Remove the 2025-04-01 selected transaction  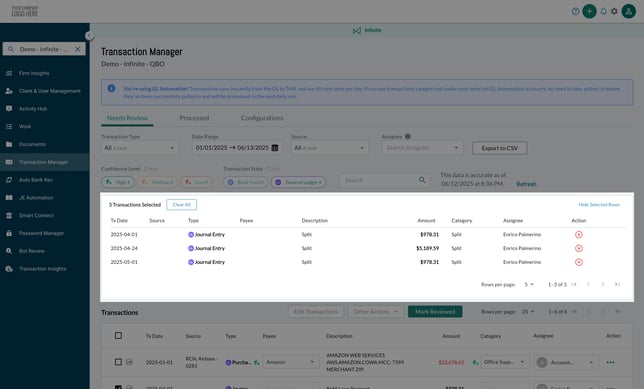click(579, 235)
